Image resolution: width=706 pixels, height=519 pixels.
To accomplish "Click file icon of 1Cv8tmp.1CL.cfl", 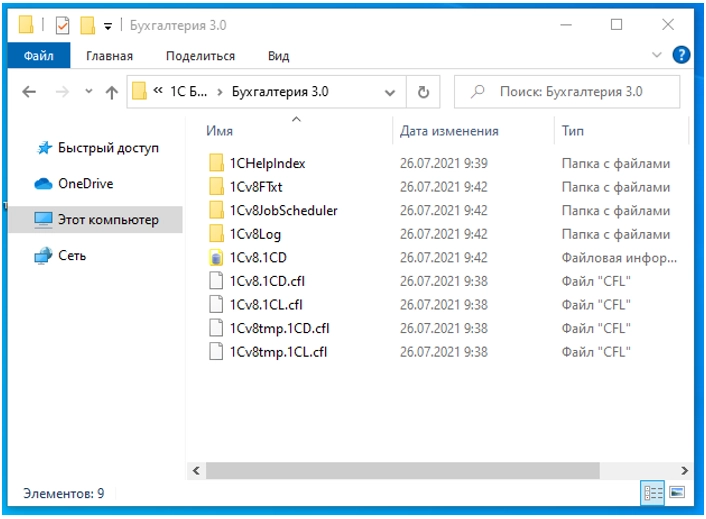I will (x=216, y=352).
